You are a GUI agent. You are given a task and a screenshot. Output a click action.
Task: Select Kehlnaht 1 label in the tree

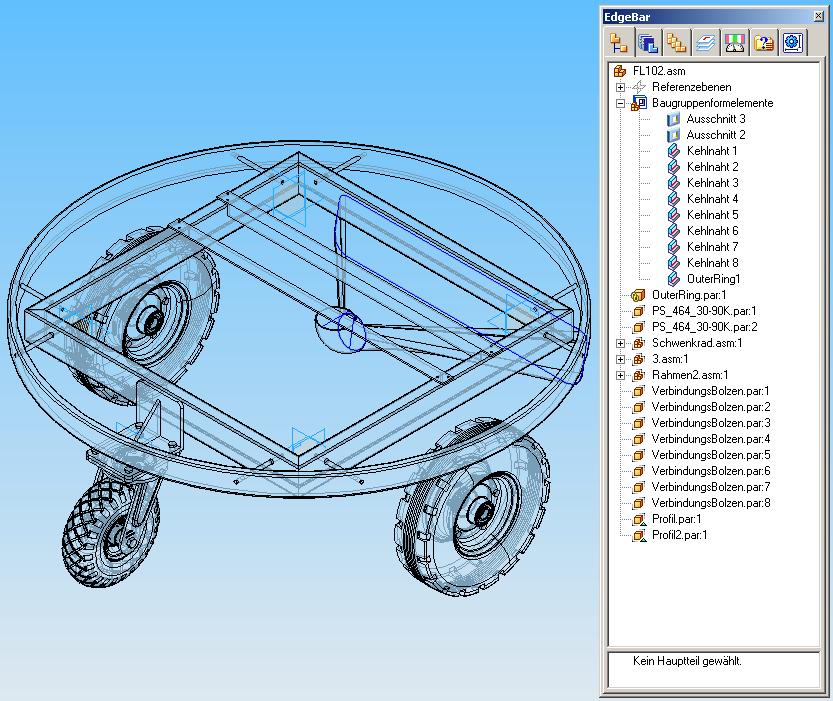click(x=712, y=151)
